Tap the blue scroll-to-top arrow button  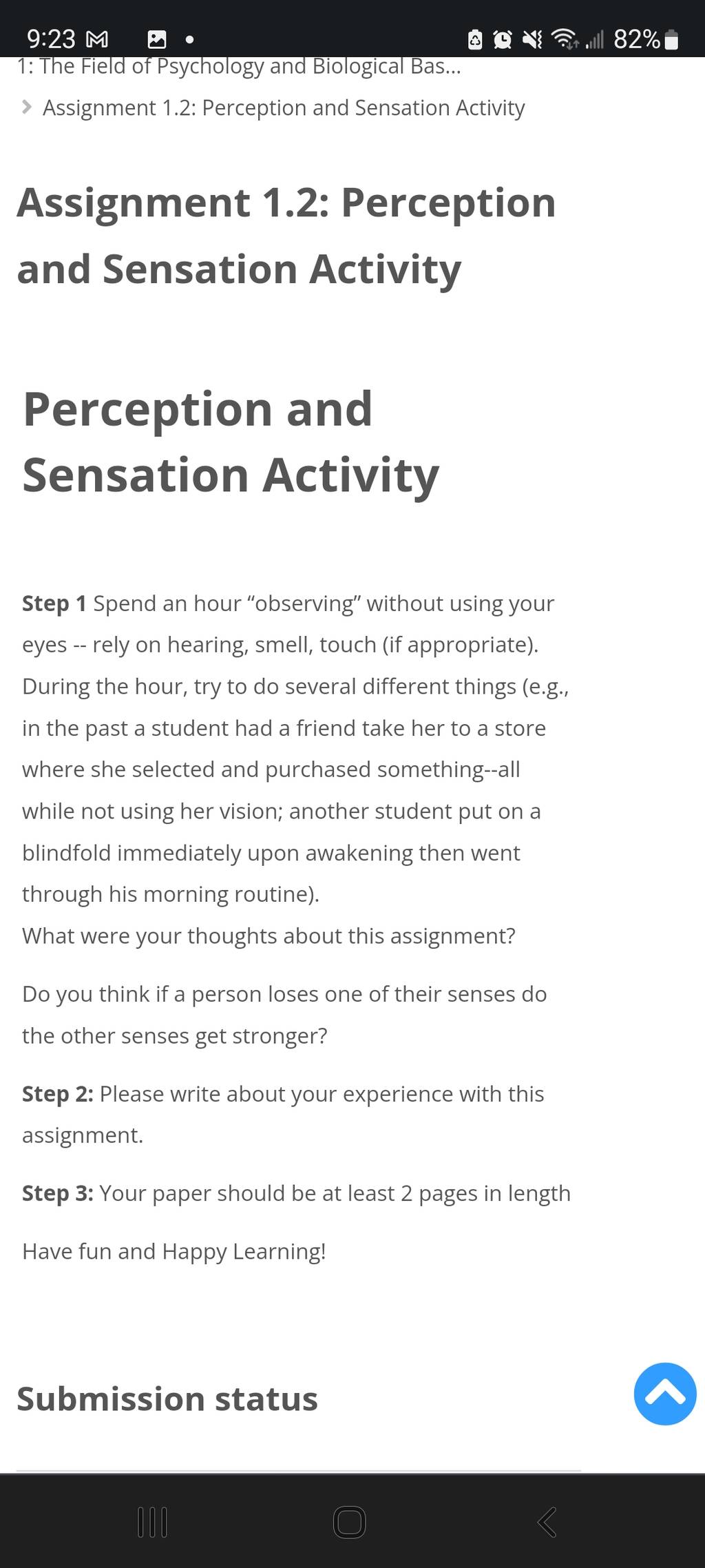(x=665, y=1394)
